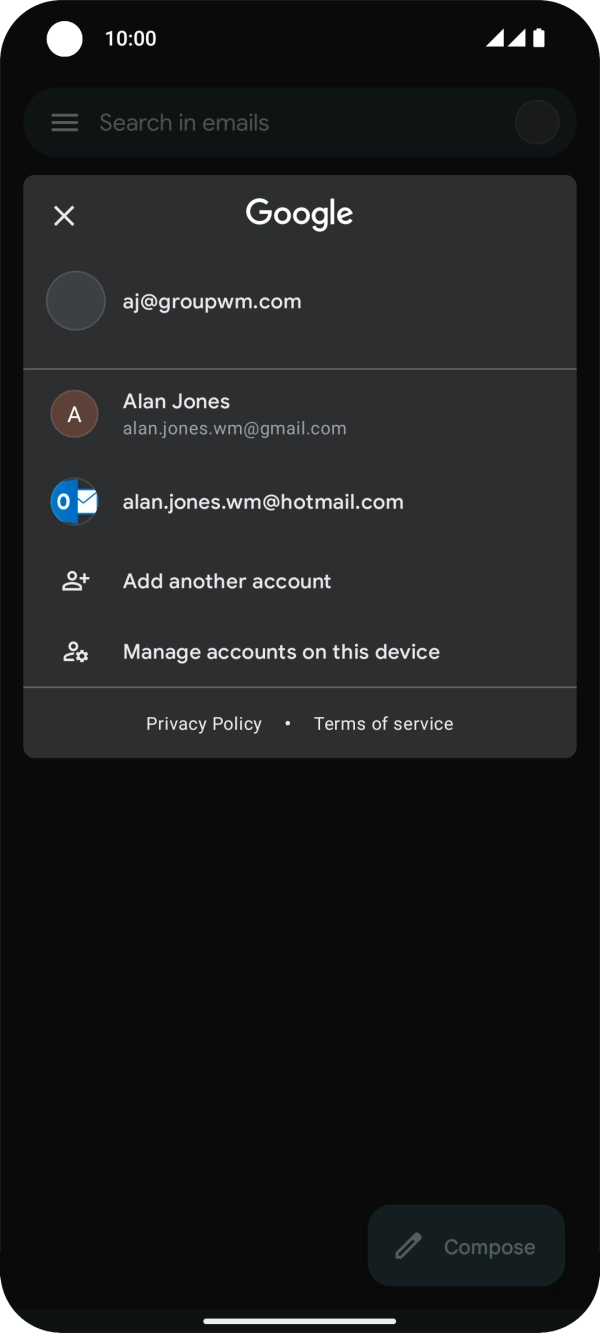Tap the manage accounts gear icon
This screenshot has width=600, height=1333.
[x=76, y=652]
